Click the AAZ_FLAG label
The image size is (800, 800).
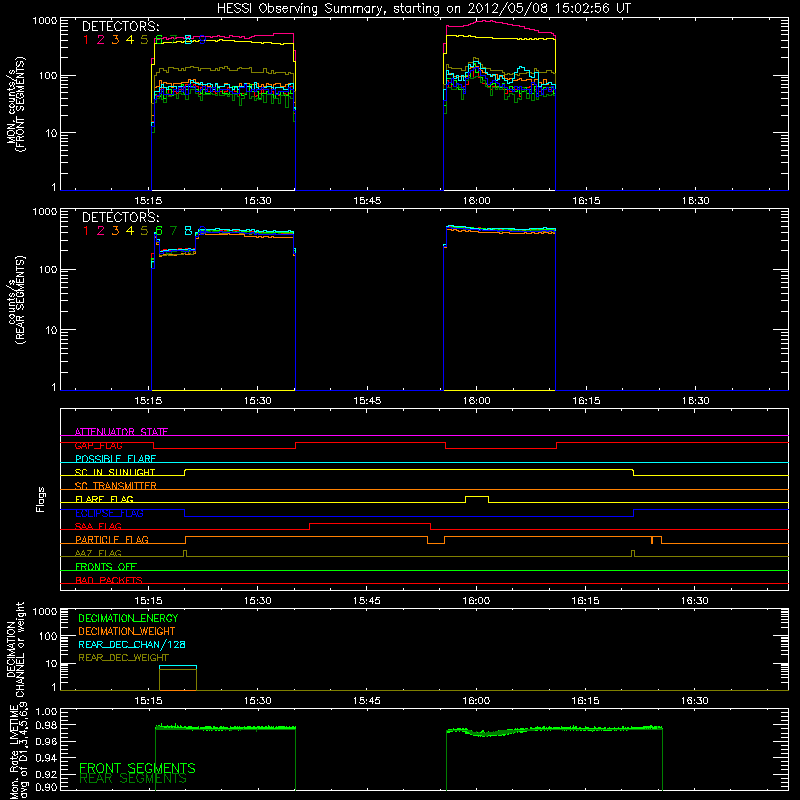click(x=98, y=553)
